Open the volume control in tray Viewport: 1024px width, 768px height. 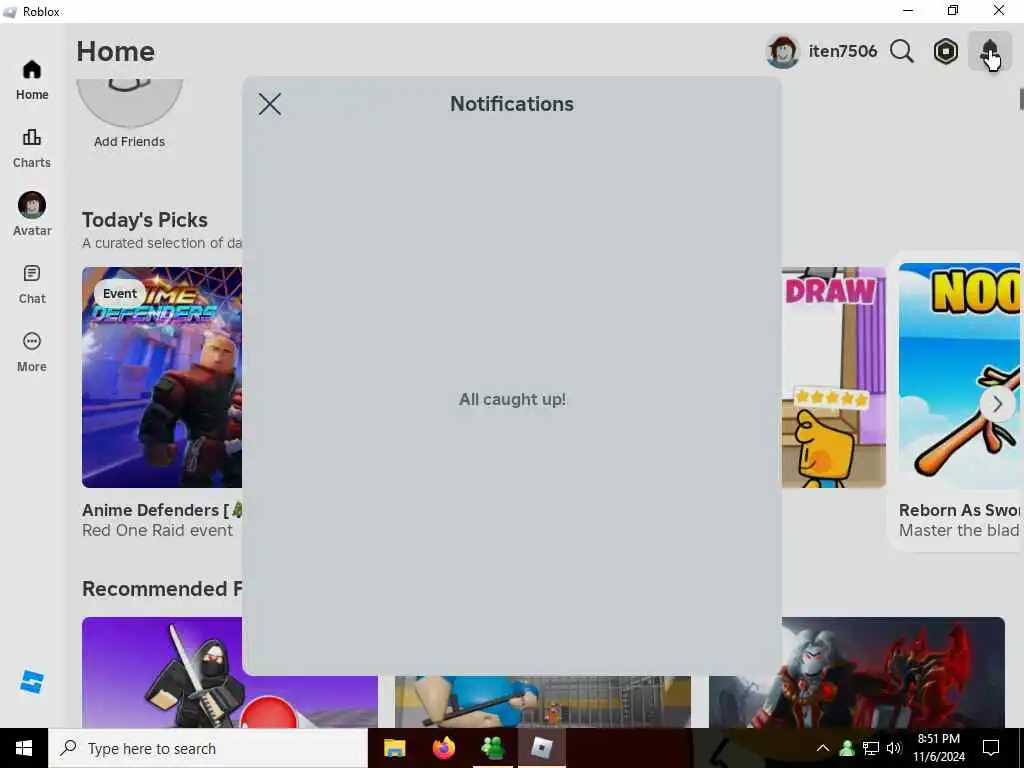tap(894, 748)
